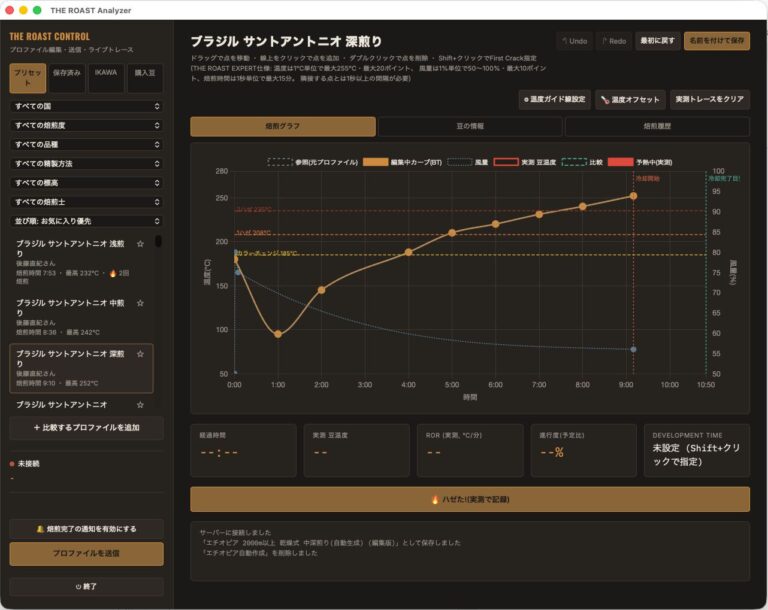Select the 焙煎グラフ tab
The image size is (768, 610).
pos(283,126)
